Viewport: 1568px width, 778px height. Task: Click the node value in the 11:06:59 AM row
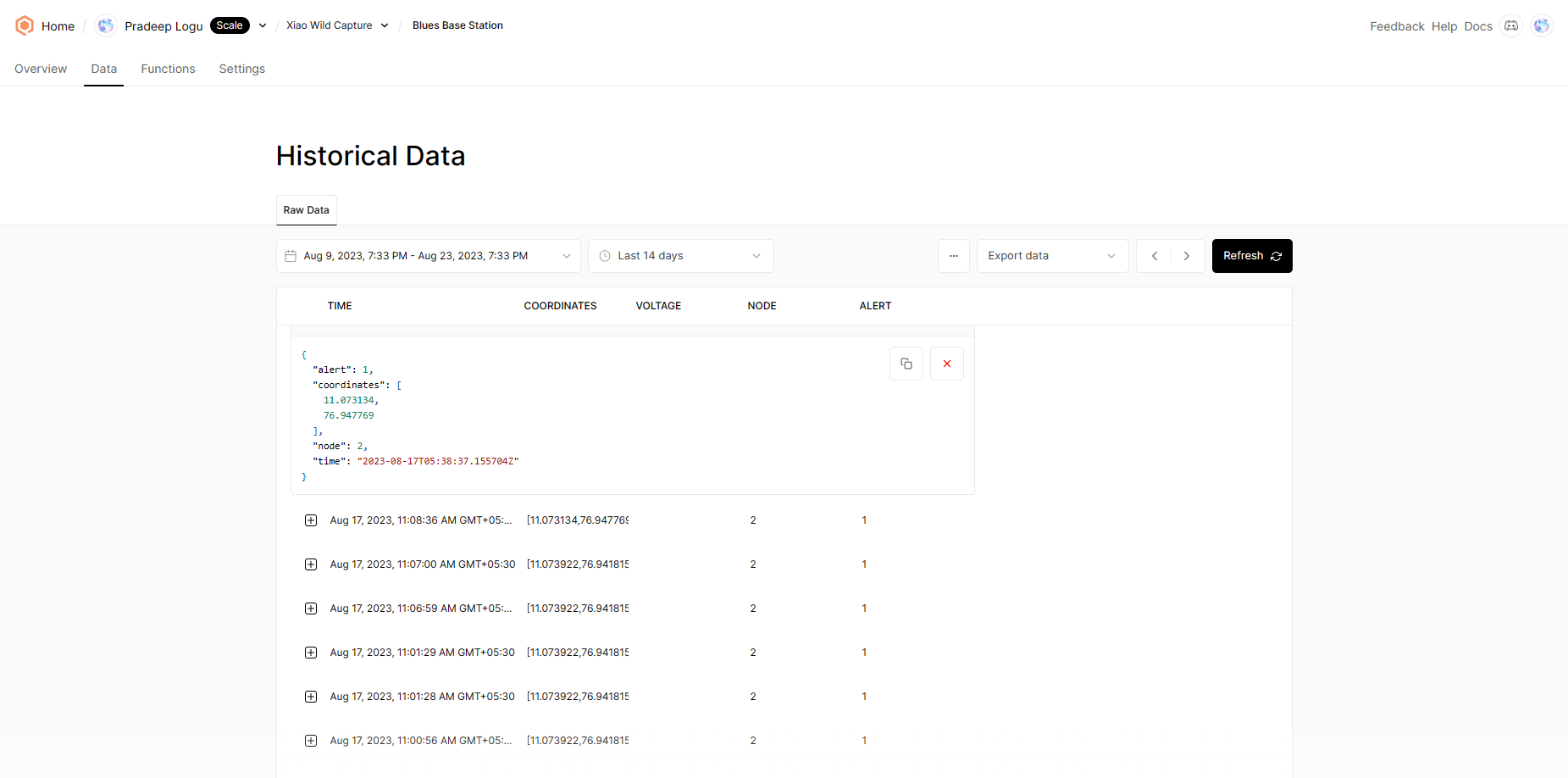753,609
